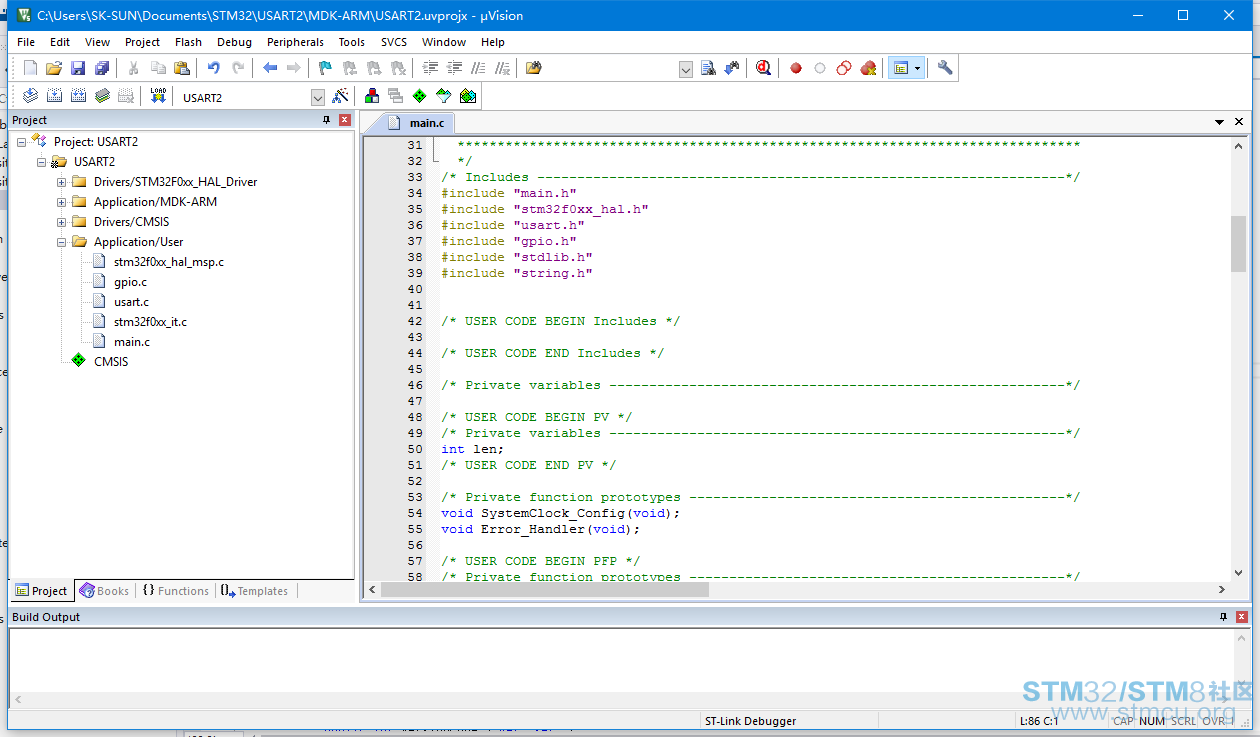Viewport: 1260px width, 737px height.
Task: Build the target files
Action: 54,96
